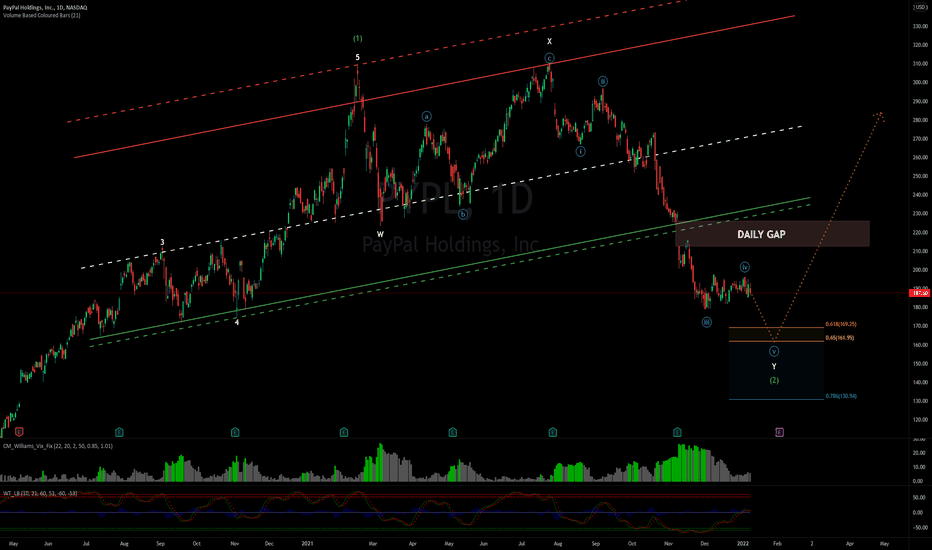This screenshot has height=550, width=932.
Task: Select the circled 'v' wave label above Y
Action: pos(774,351)
